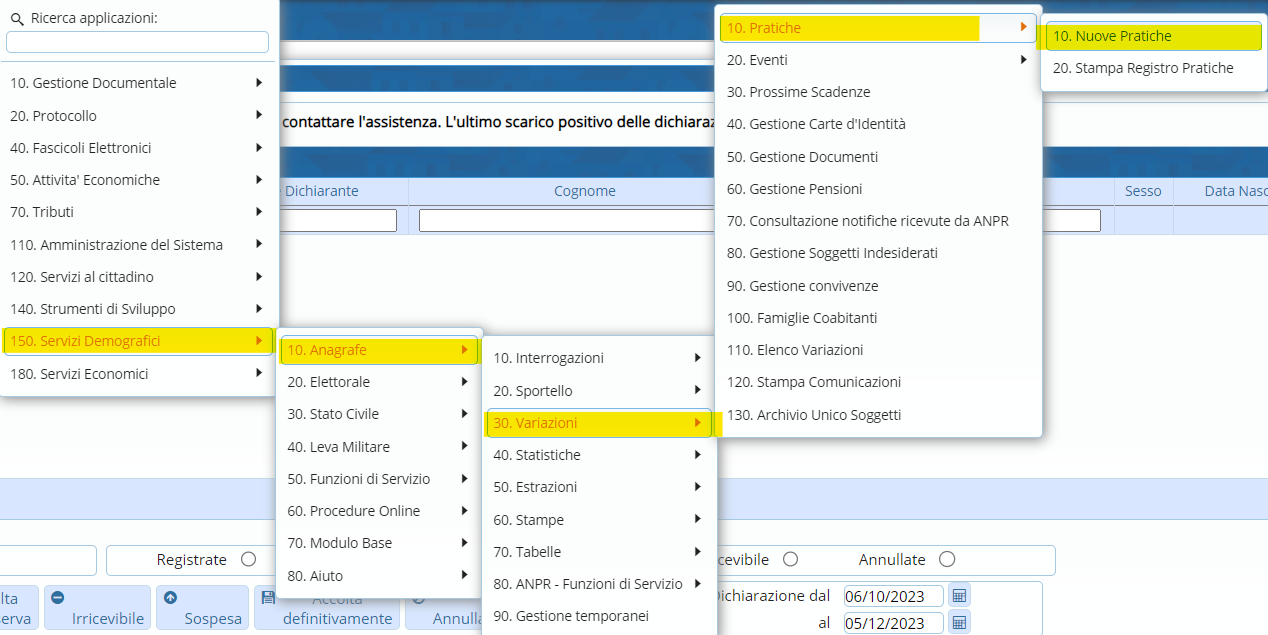Image resolution: width=1268 pixels, height=635 pixels.
Task: Click the Ricerca applicazioni search field
Action: 137,42
